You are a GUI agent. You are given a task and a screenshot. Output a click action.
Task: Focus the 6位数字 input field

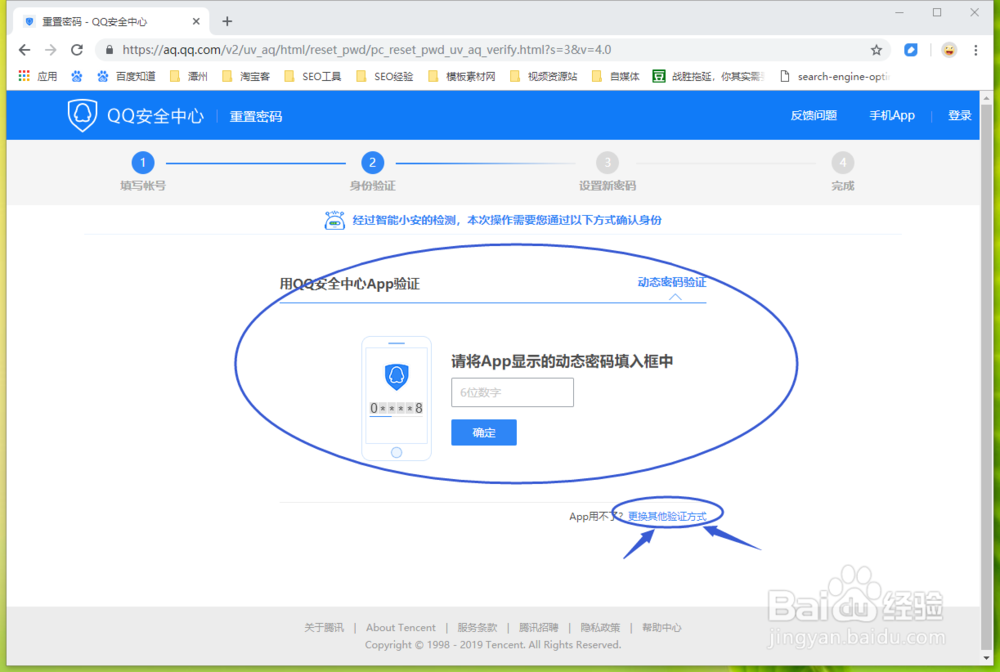click(x=512, y=392)
